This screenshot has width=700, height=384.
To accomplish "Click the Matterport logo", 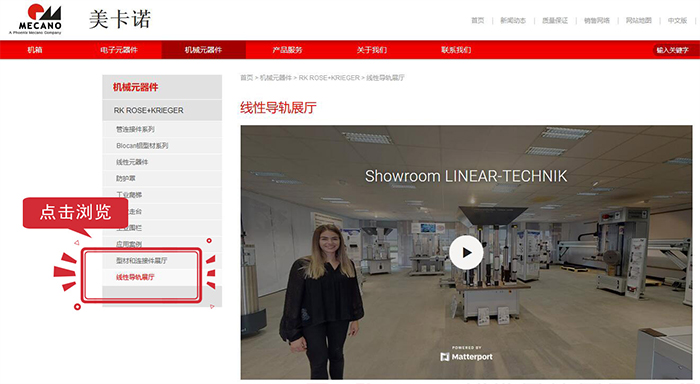I will tap(467, 356).
